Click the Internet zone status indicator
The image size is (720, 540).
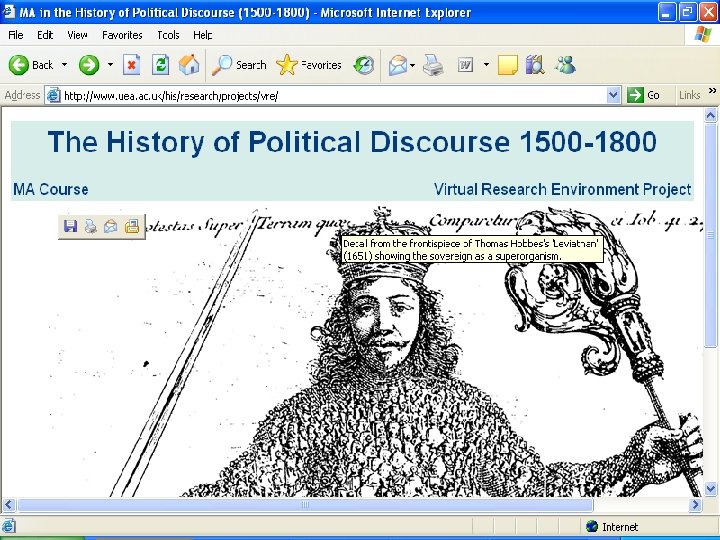tap(612, 526)
